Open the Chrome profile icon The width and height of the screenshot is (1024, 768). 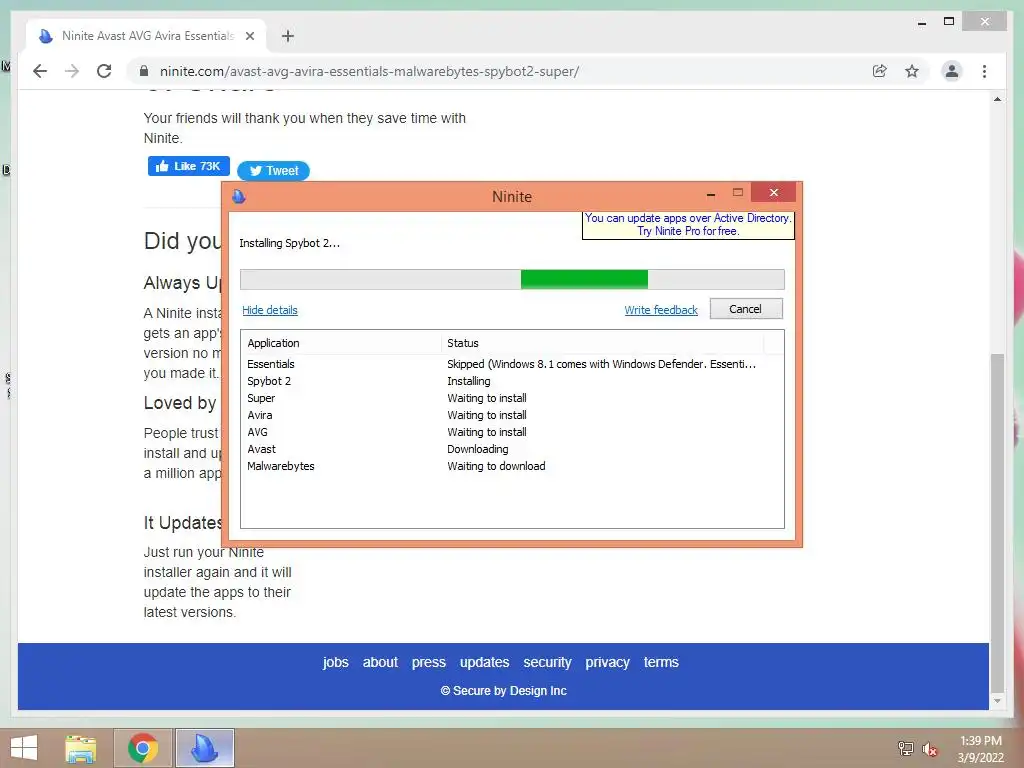pyautogui.click(x=952, y=71)
